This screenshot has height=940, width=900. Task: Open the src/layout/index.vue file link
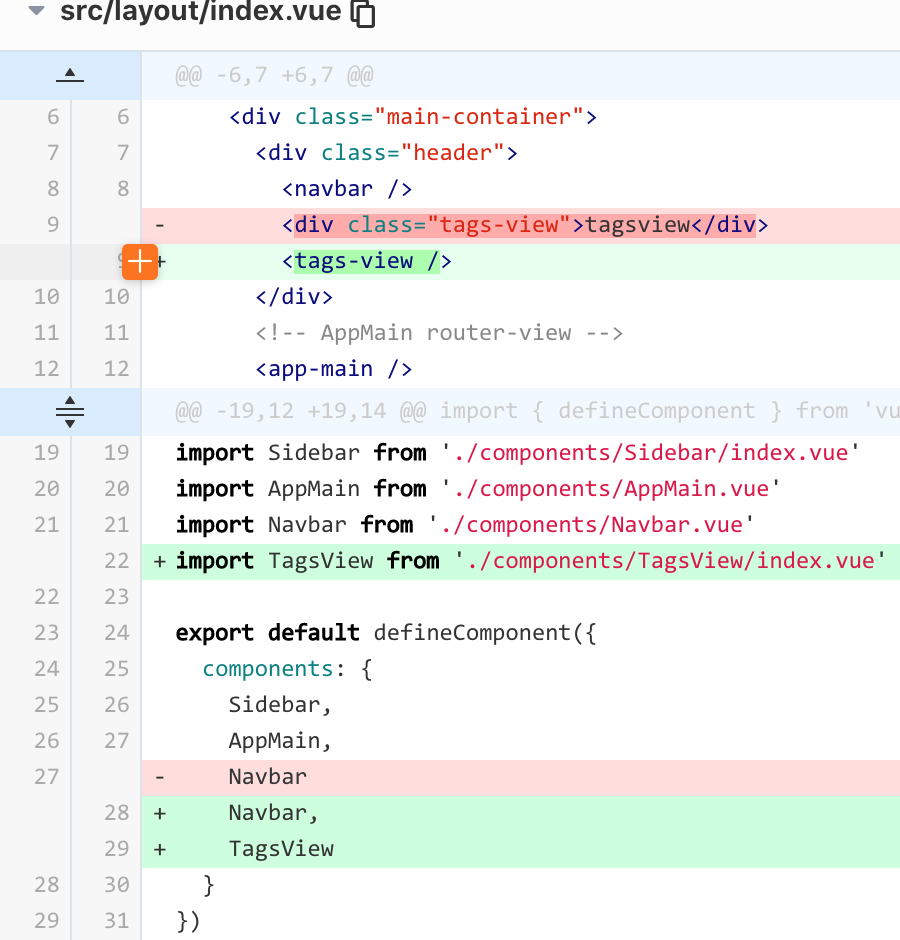pyautogui.click(x=200, y=13)
